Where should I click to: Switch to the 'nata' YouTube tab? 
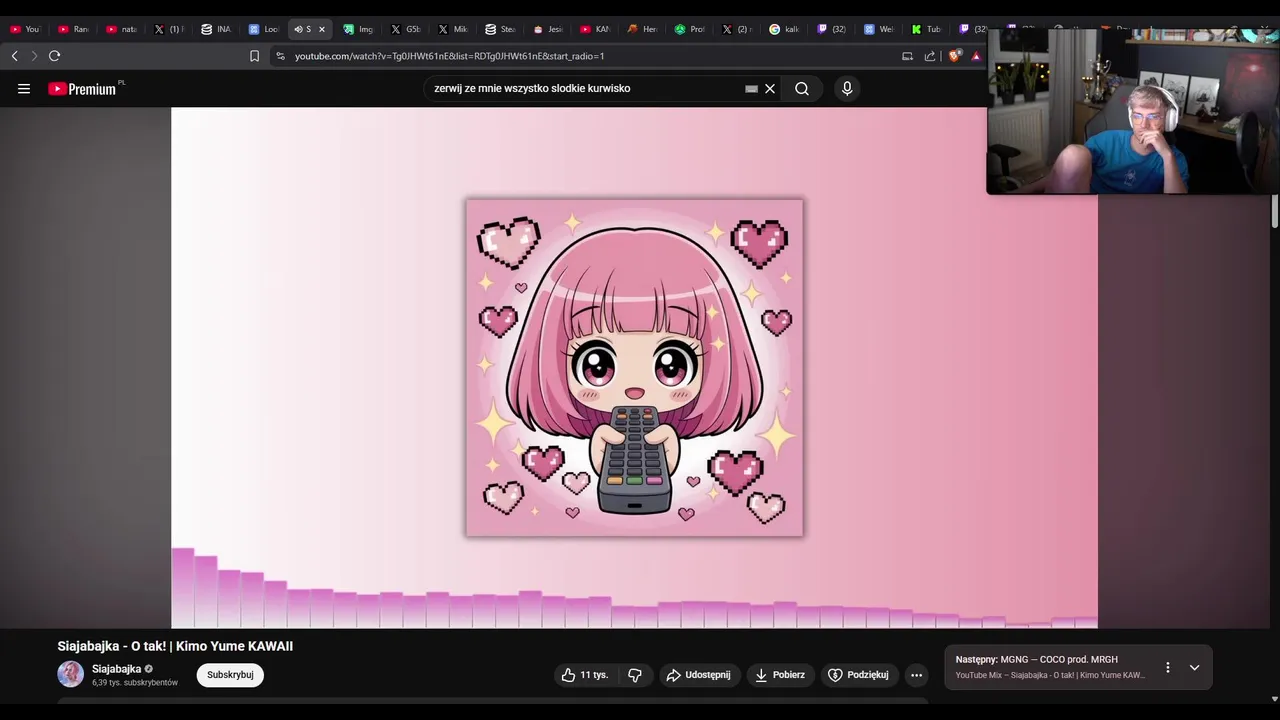[x=121, y=29]
